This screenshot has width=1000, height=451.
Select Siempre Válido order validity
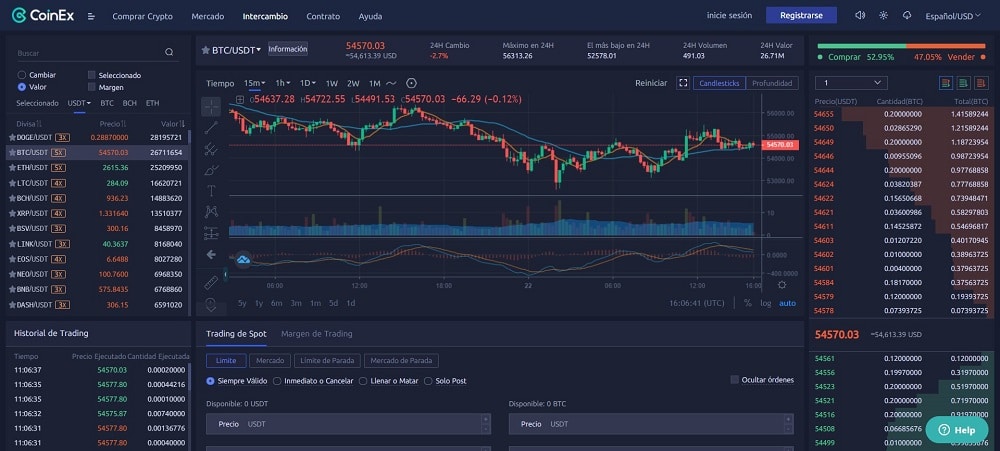coord(210,381)
